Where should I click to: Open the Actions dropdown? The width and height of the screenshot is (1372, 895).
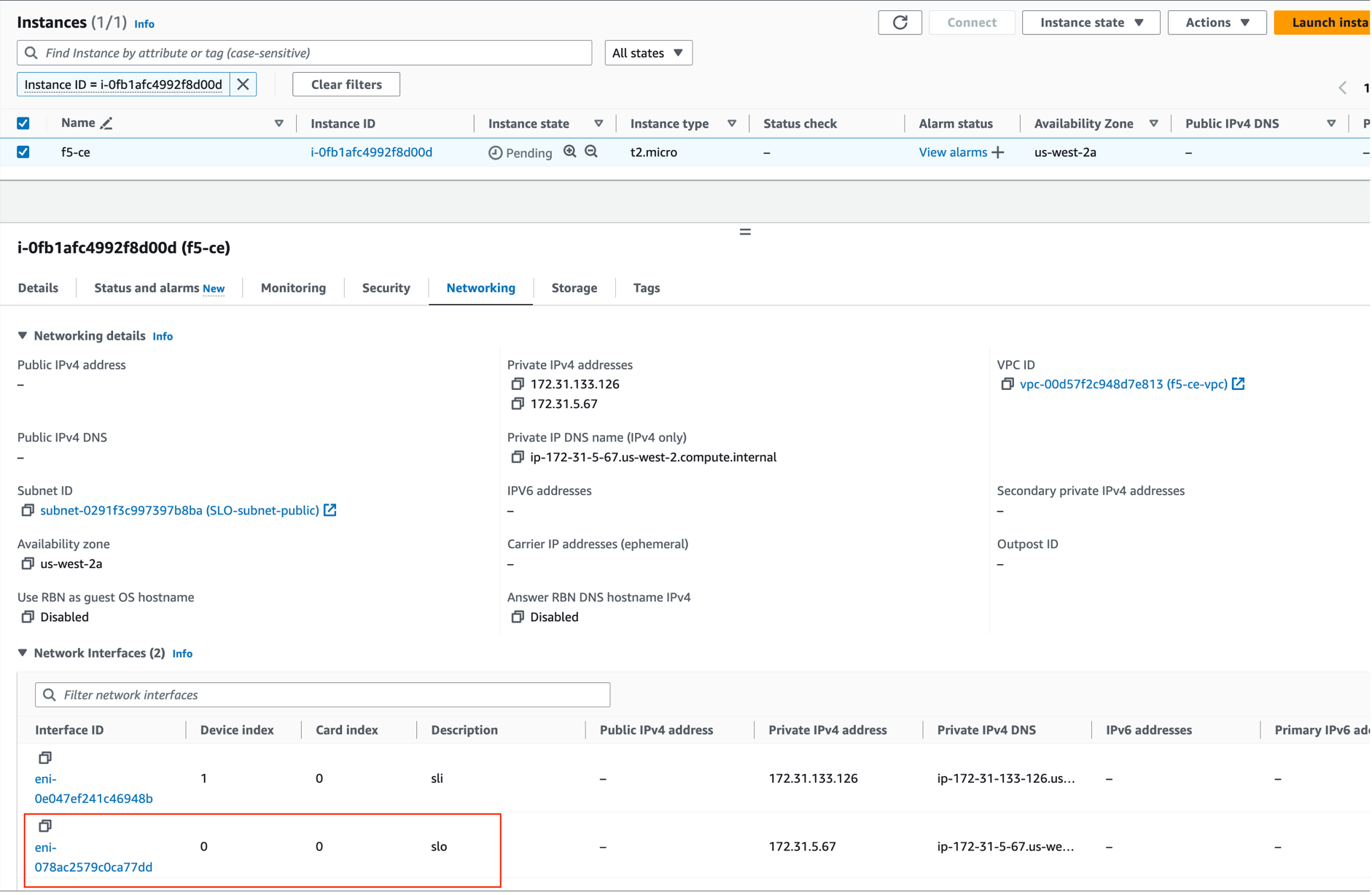(1215, 22)
